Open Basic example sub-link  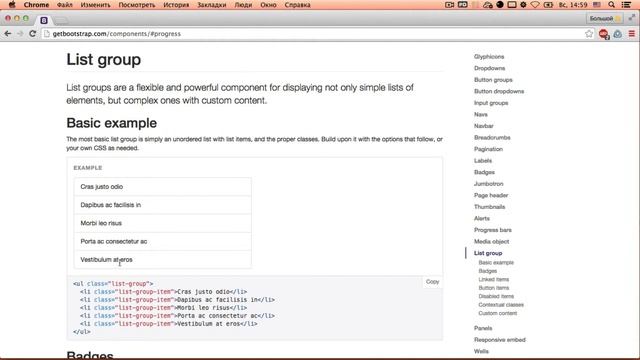point(496,262)
